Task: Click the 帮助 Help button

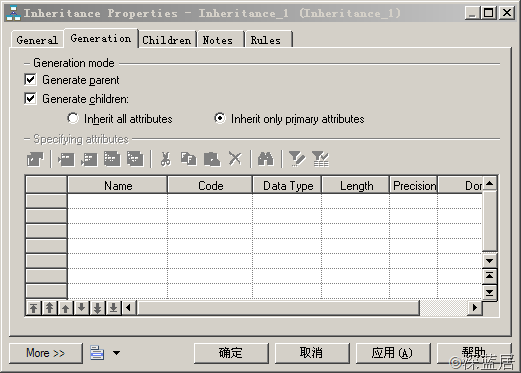Action: (x=474, y=353)
